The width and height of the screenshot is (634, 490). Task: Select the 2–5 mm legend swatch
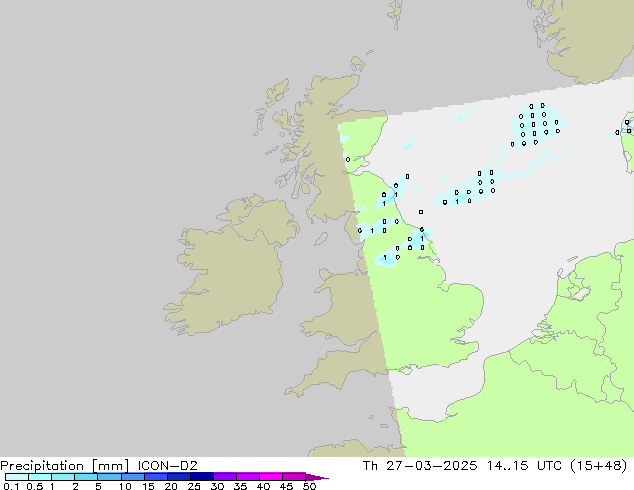point(86,477)
